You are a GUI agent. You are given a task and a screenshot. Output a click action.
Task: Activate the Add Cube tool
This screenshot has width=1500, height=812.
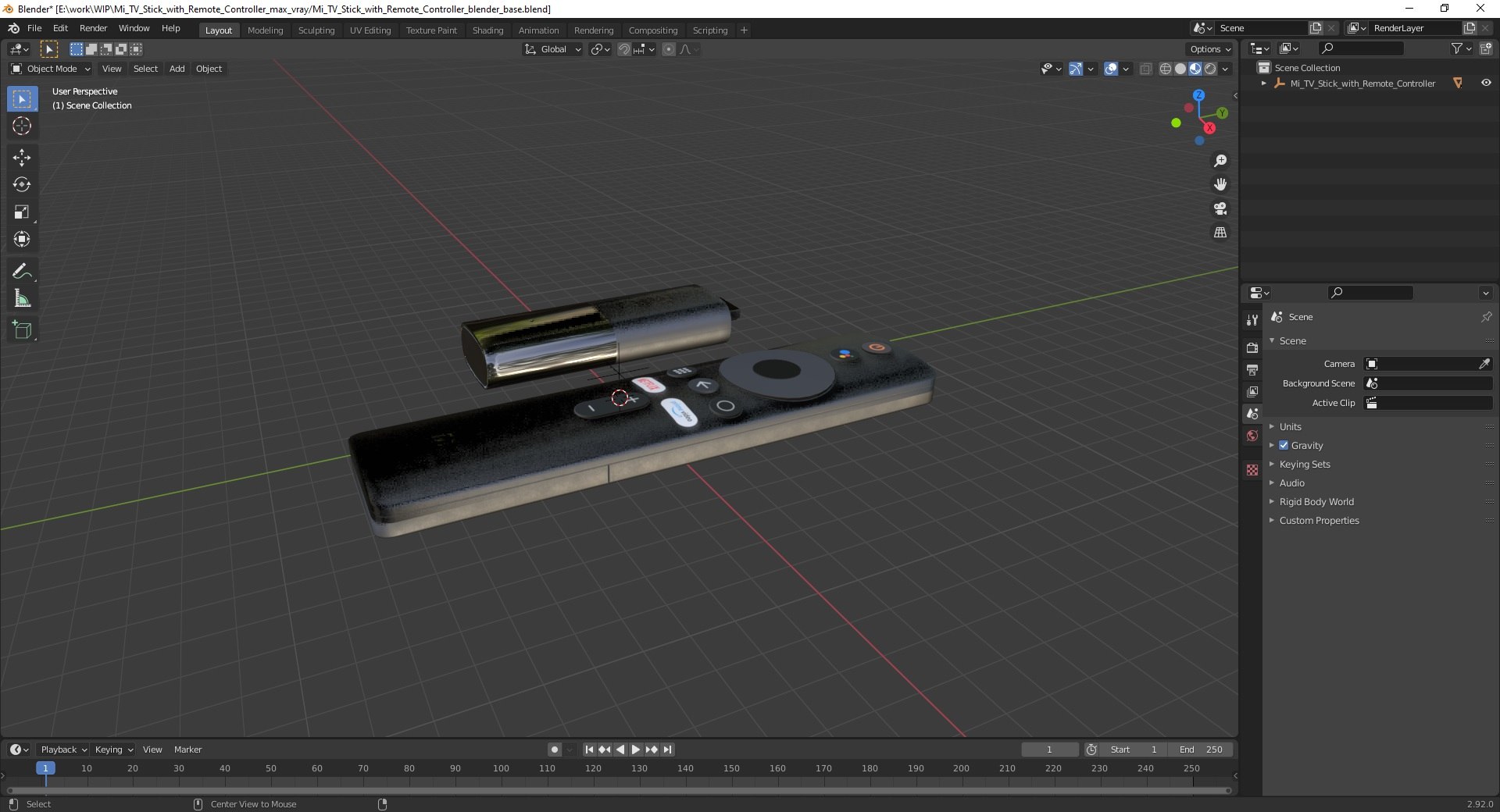22,330
